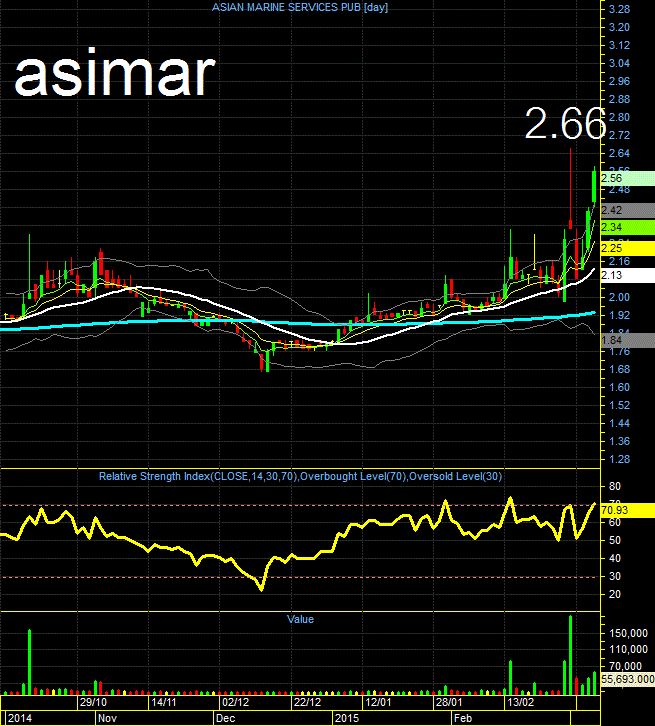
Task: Select the 2.34 green price tag
Action: coord(627,227)
